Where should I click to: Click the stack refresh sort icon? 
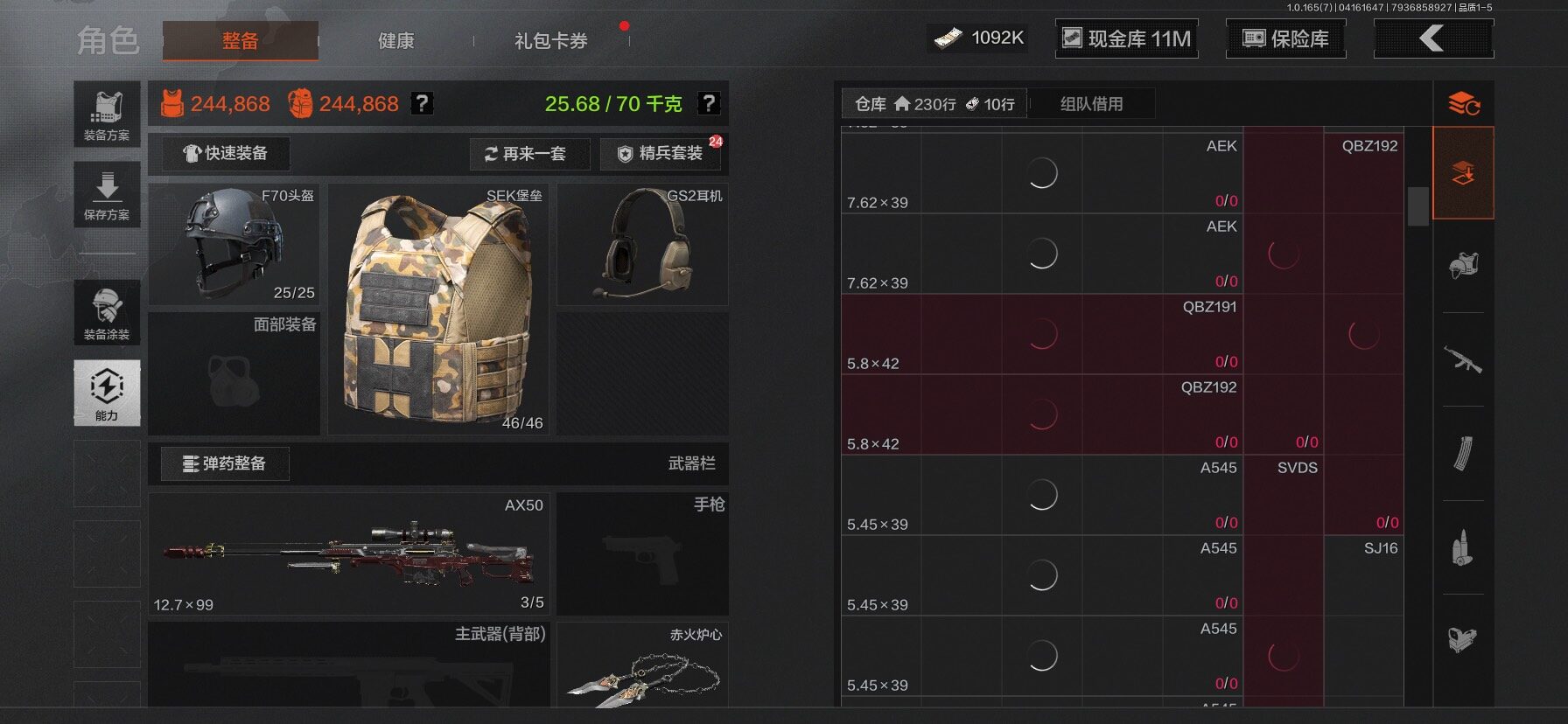[x=1463, y=104]
